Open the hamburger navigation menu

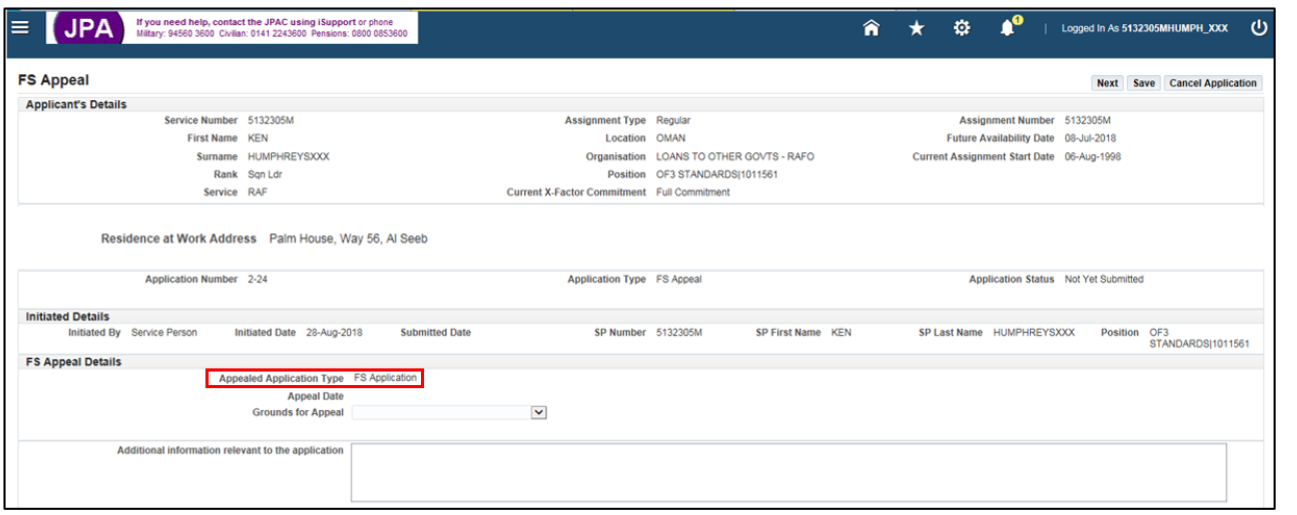20,27
